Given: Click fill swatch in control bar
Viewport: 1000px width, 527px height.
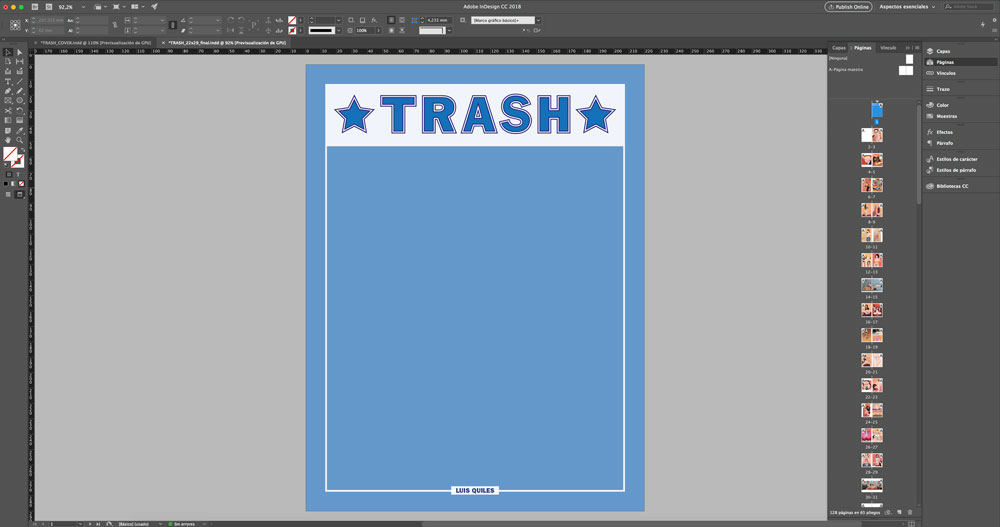Looking at the screenshot, I should (291, 20).
